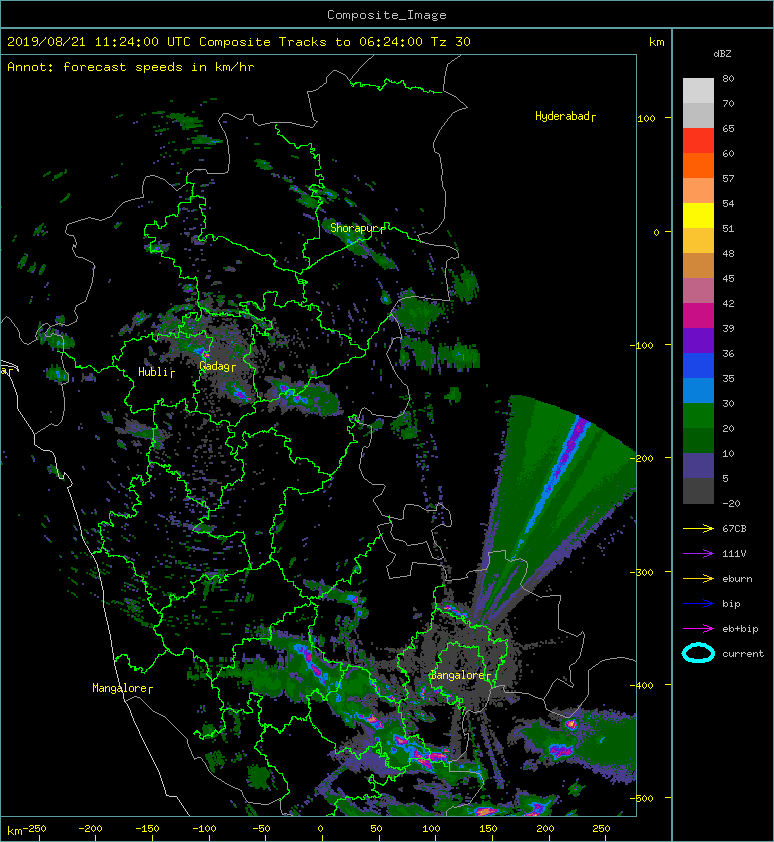Screen dimensions: 774x842
Task: Click the 80 value on dBZ scale
Action: [728, 78]
